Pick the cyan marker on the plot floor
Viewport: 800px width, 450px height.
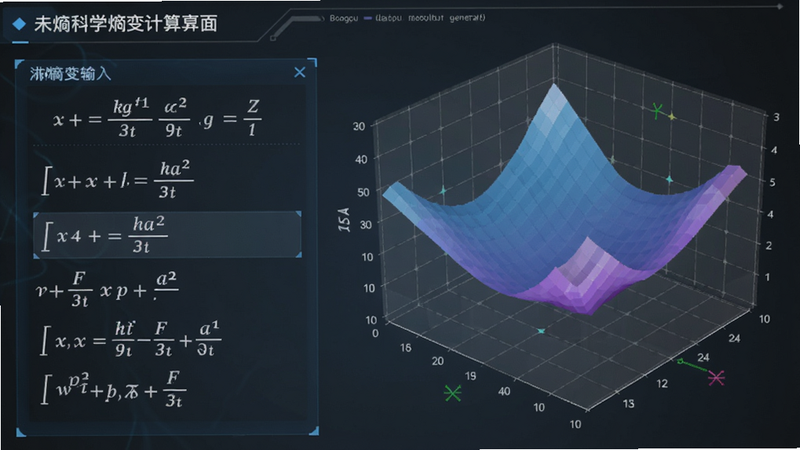click(x=541, y=331)
